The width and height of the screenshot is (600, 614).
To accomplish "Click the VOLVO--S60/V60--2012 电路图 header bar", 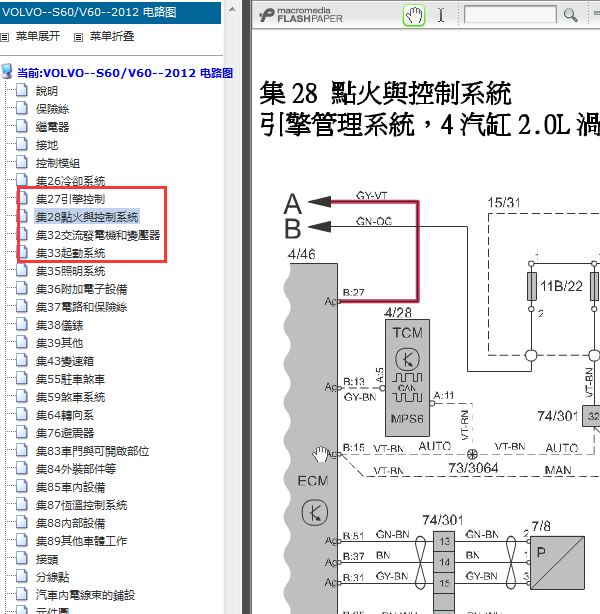I will pos(110,13).
